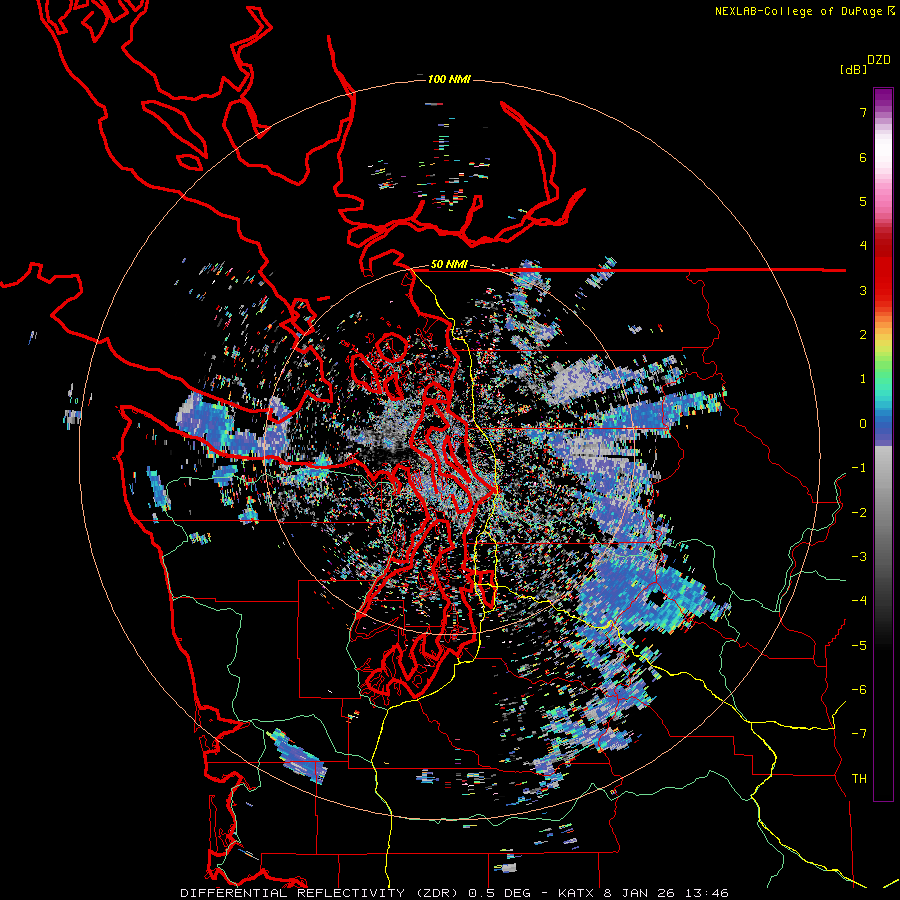This screenshot has height=900, width=900.
Task: Click the DZD legend title
Action: (879, 60)
